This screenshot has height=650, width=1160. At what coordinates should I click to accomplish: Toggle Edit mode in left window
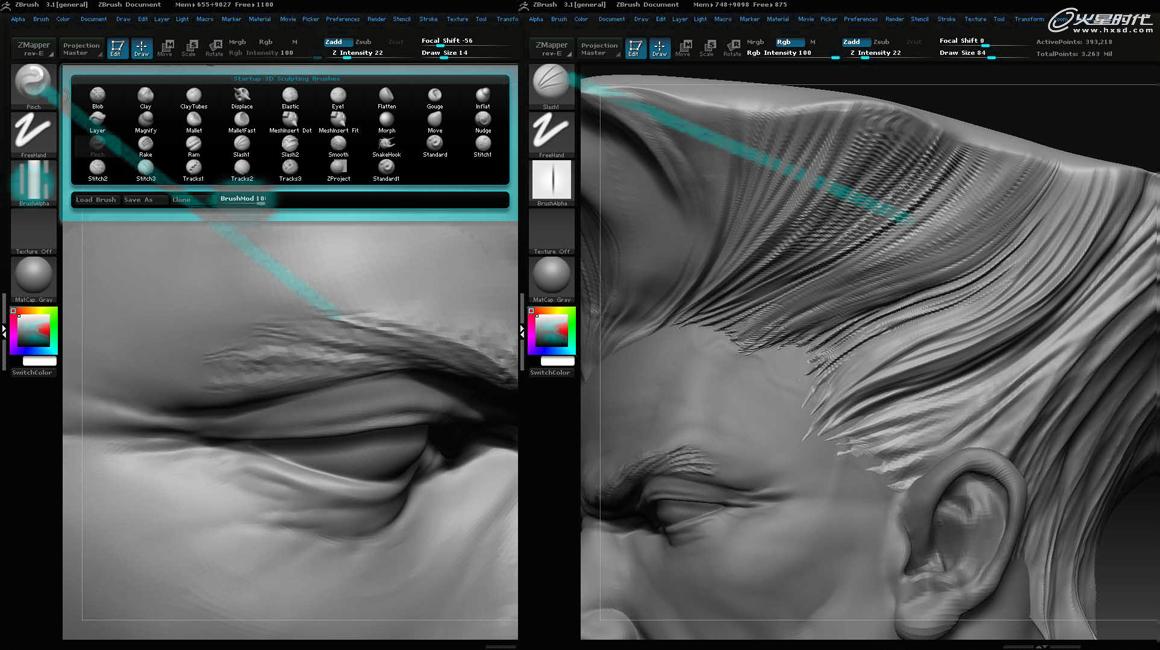click(117, 49)
